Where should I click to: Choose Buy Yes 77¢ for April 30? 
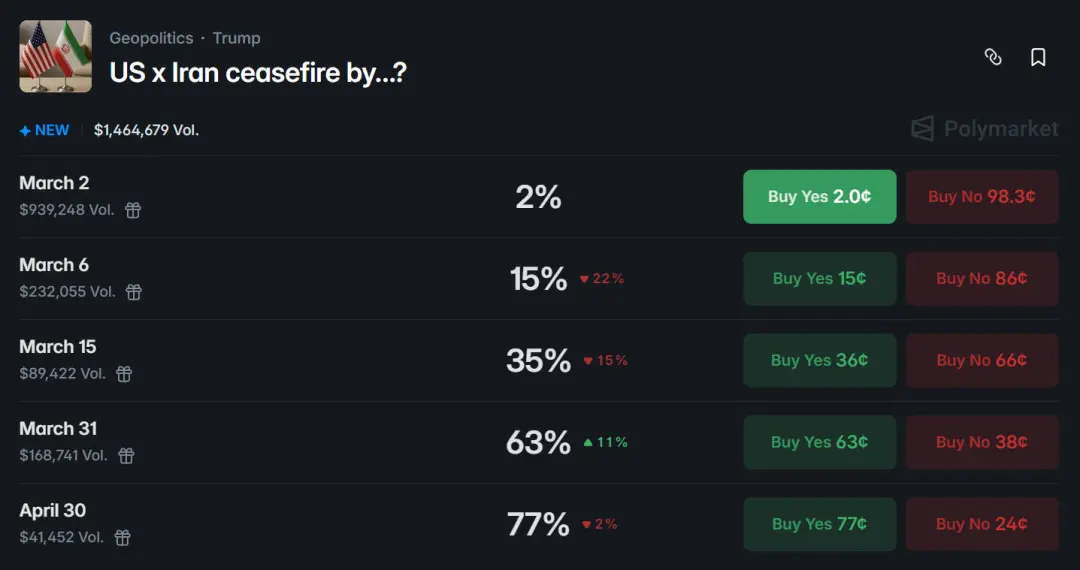tap(819, 524)
